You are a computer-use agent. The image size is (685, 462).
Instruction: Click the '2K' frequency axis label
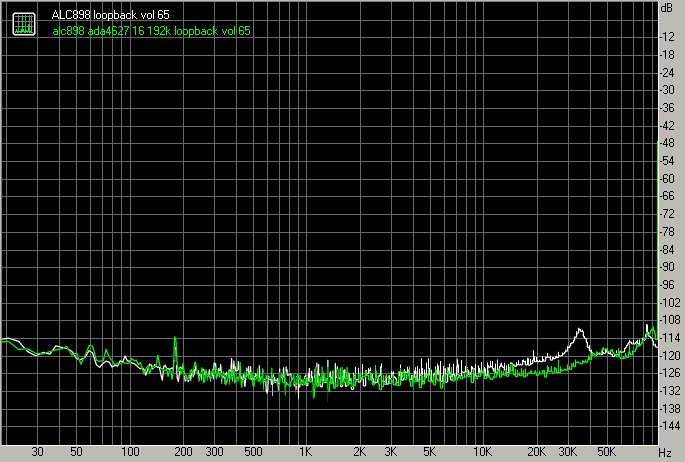(x=360, y=452)
